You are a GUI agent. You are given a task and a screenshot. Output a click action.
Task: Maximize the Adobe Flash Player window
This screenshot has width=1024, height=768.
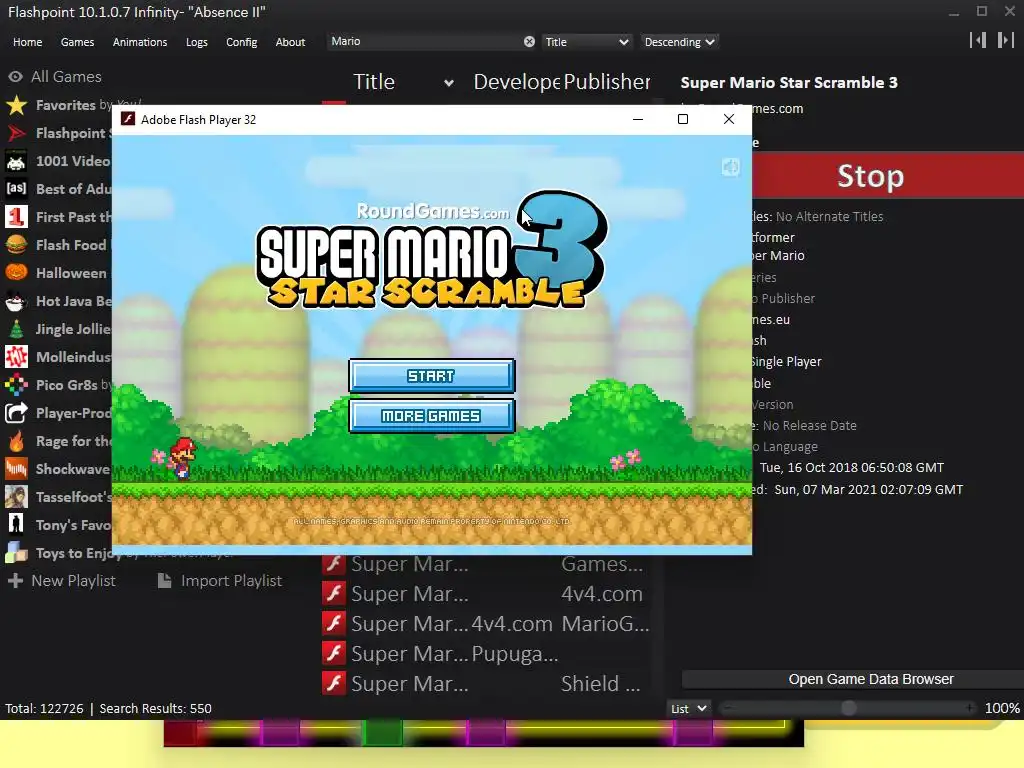[683, 120]
